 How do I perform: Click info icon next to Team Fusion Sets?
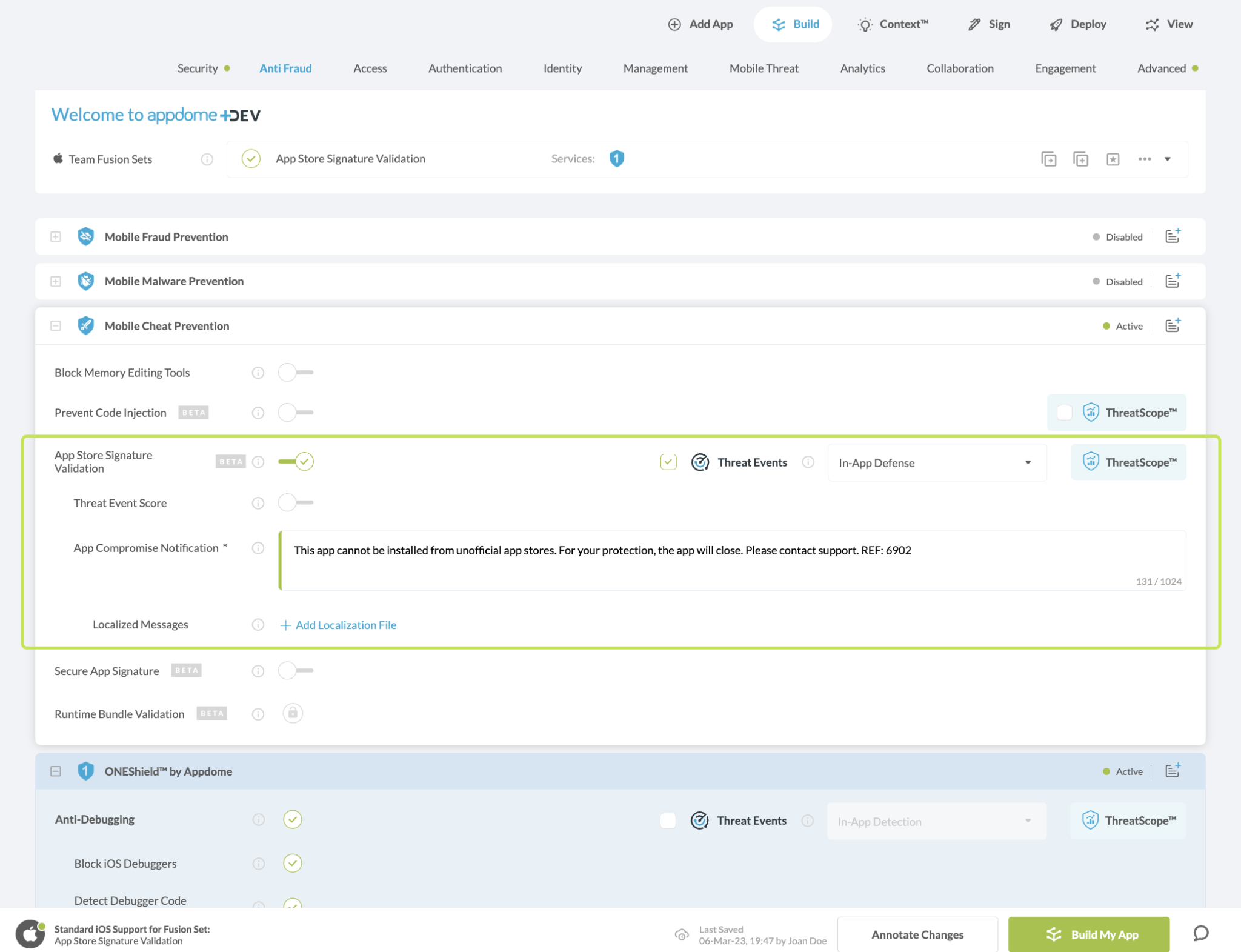(207, 159)
